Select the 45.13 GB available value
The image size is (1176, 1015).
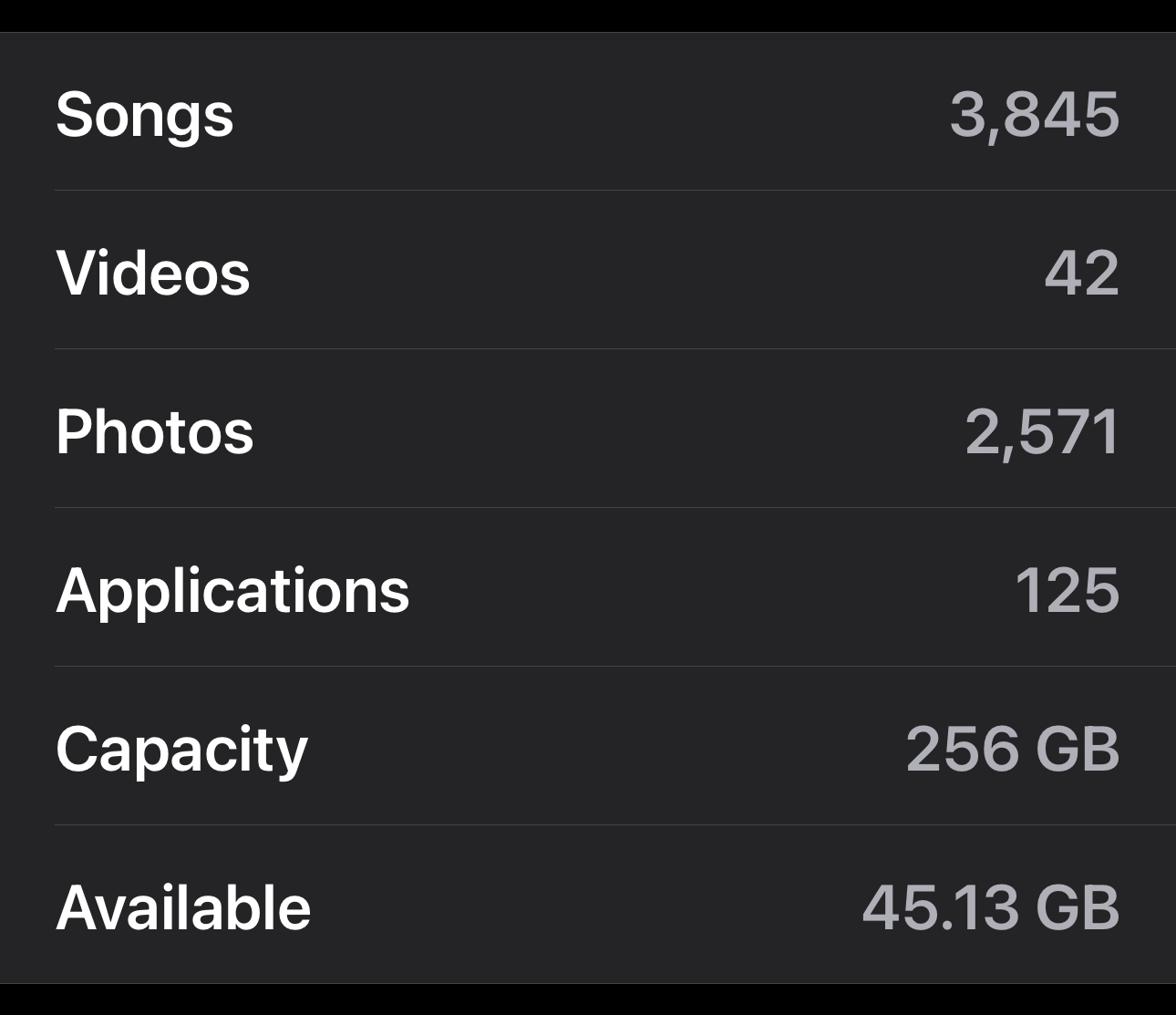(990, 907)
